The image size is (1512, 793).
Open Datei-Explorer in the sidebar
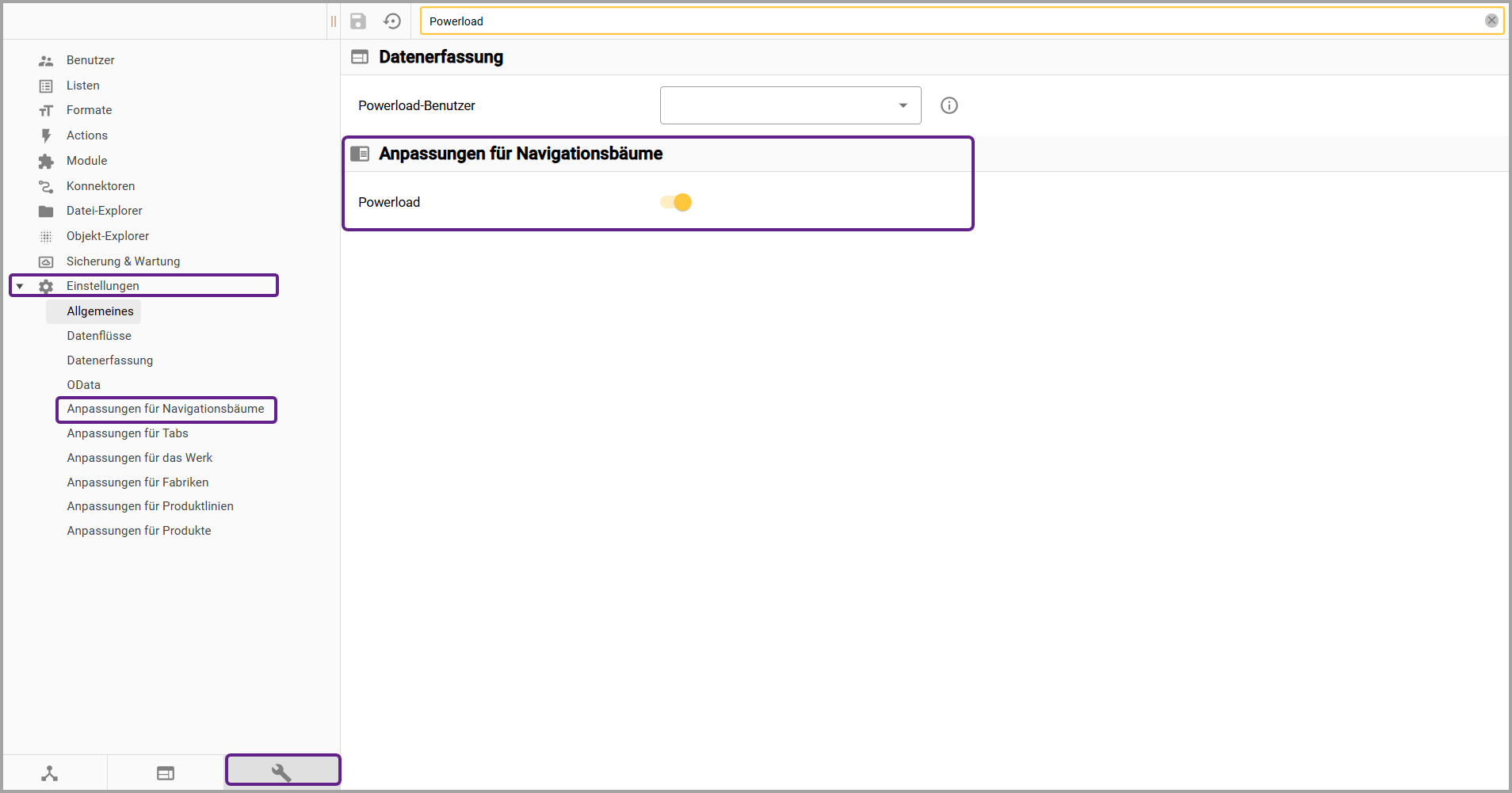[104, 211]
